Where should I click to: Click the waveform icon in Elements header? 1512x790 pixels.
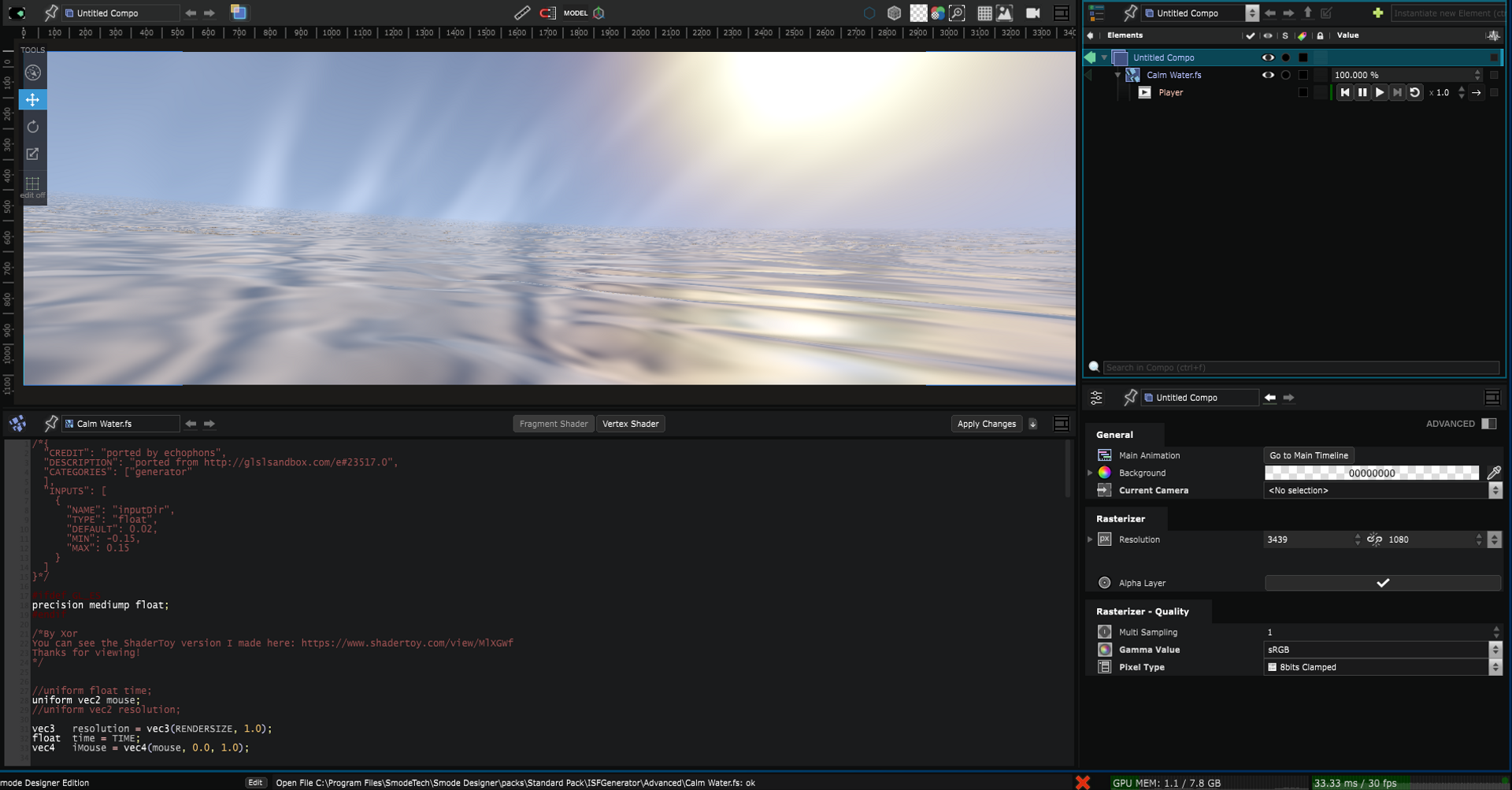click(1492, 35)
